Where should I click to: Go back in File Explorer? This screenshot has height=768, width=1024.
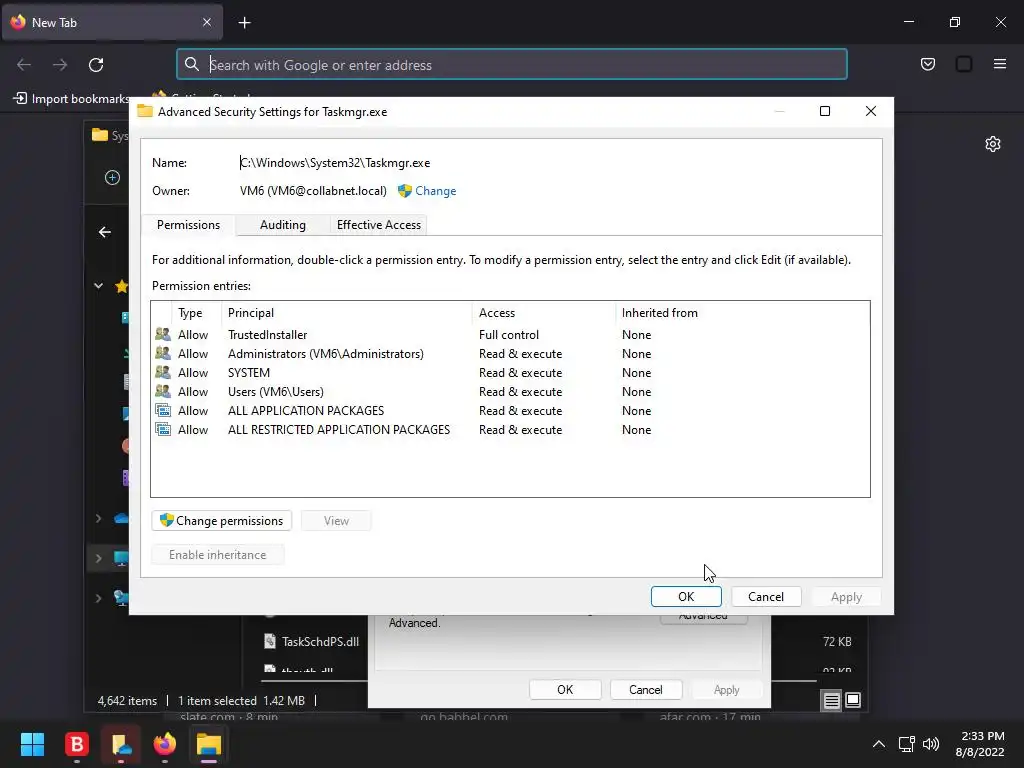coord(104,232)
